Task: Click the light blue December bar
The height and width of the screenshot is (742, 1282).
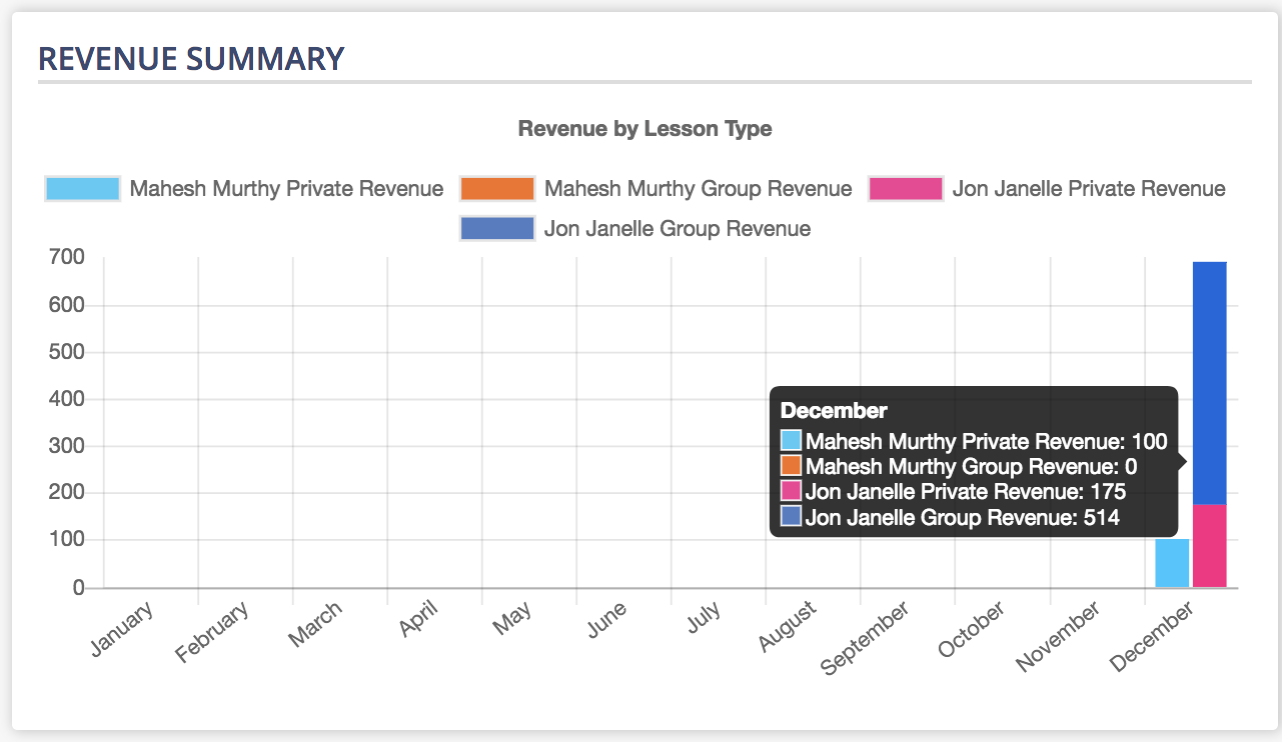Action: tap(1172, 564)
